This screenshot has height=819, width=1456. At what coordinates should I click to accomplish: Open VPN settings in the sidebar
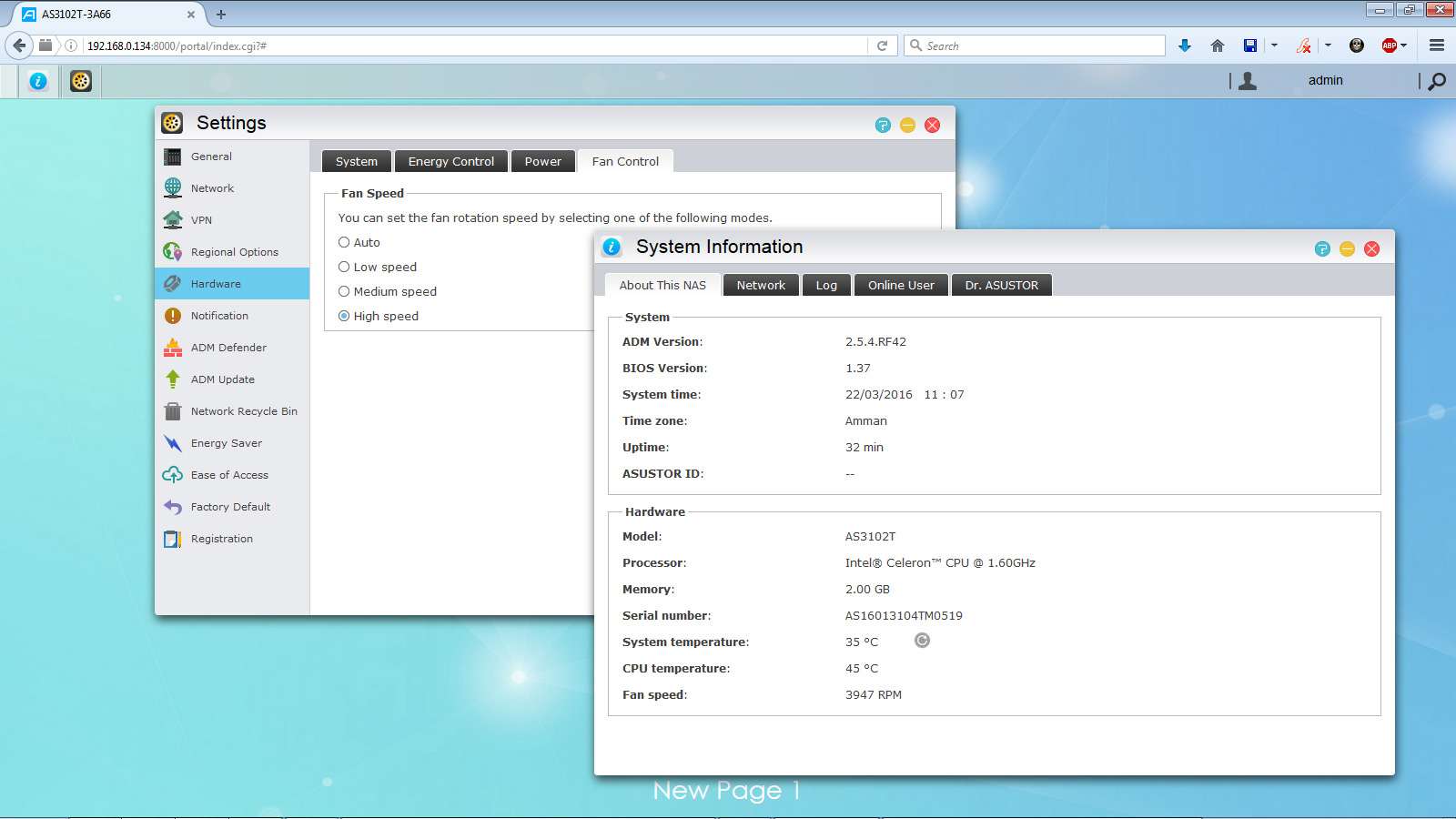pos(232,220)
